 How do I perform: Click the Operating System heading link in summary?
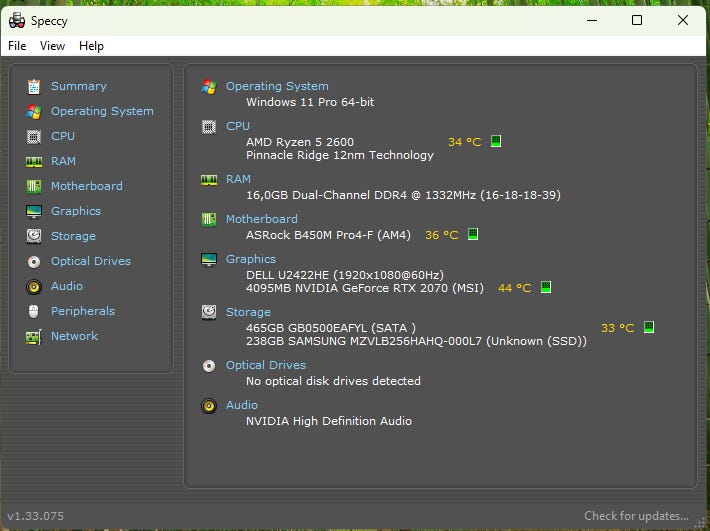[277, 86]
